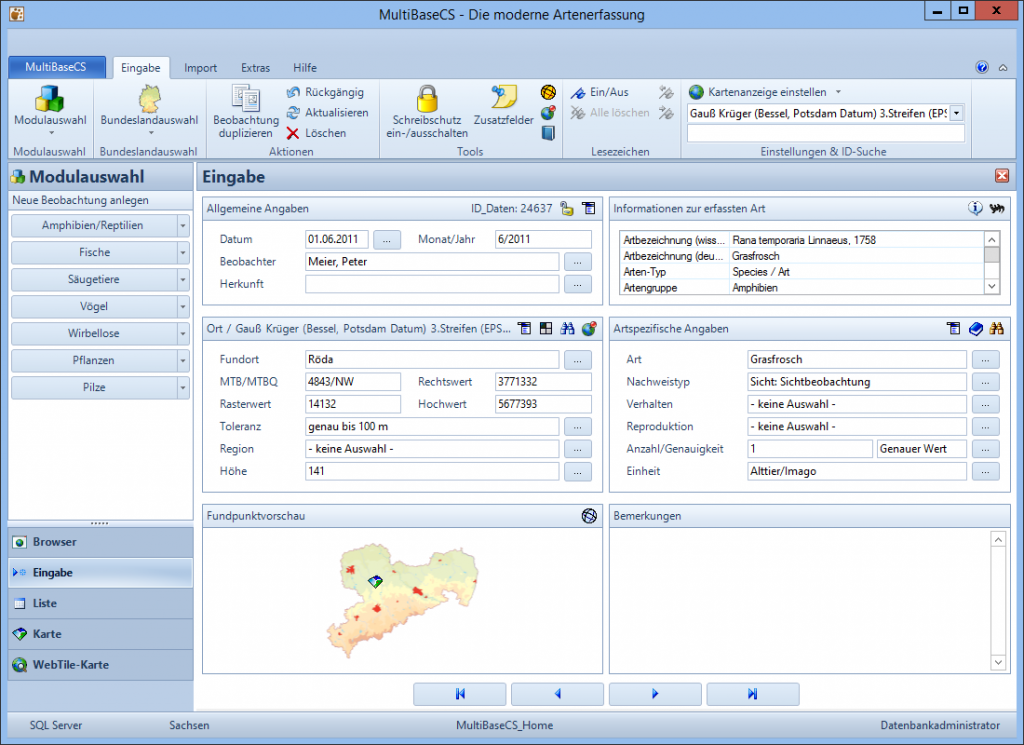Go to next record arrow button

654,694
